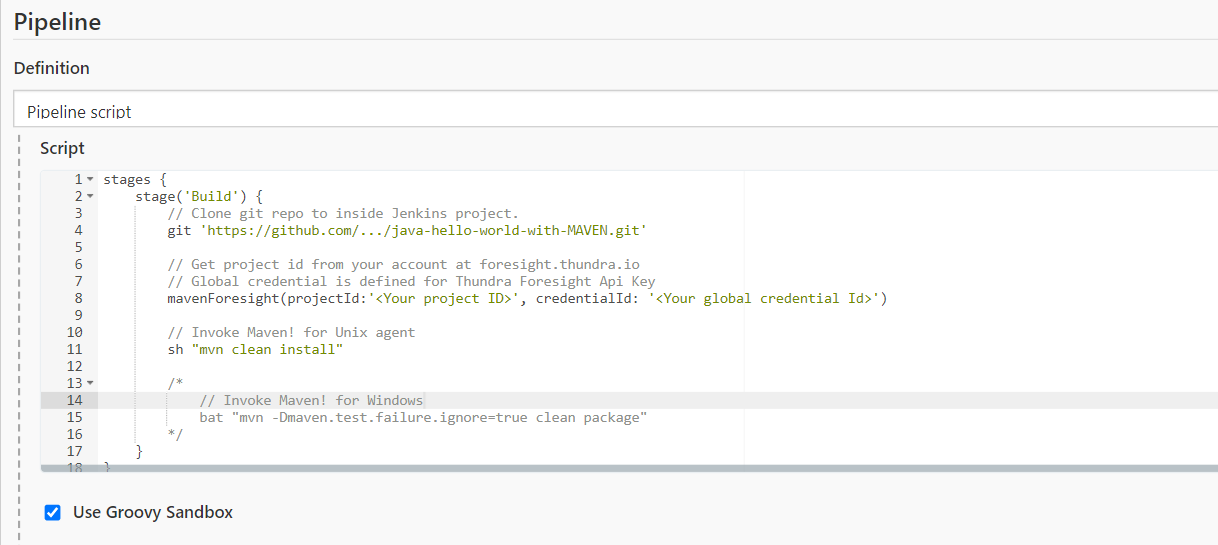Click line number 14 in the gutter
Viewport: 1218px width, 545px height.
tap(74, 400)
